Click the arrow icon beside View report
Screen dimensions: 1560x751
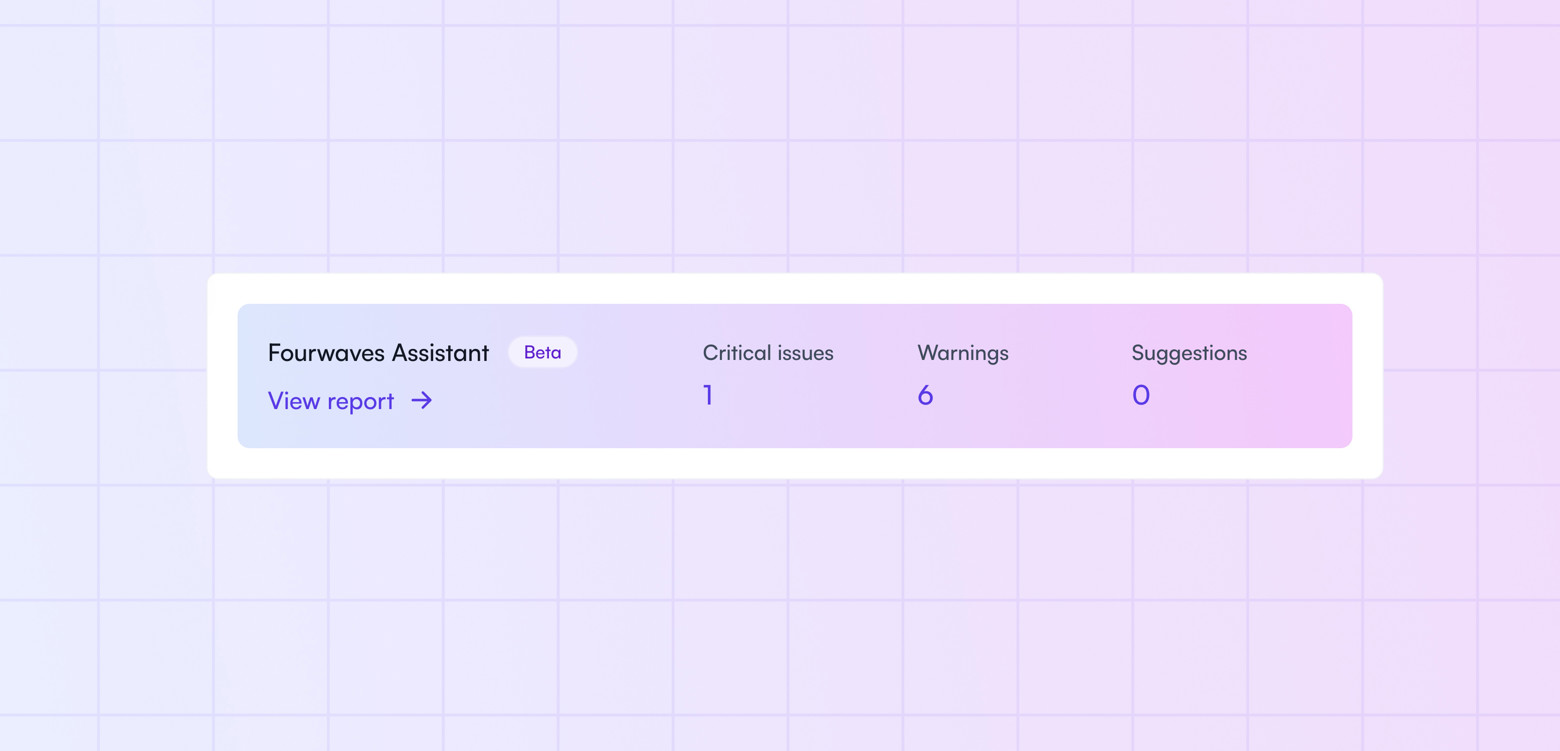click(x=422, y=401)
